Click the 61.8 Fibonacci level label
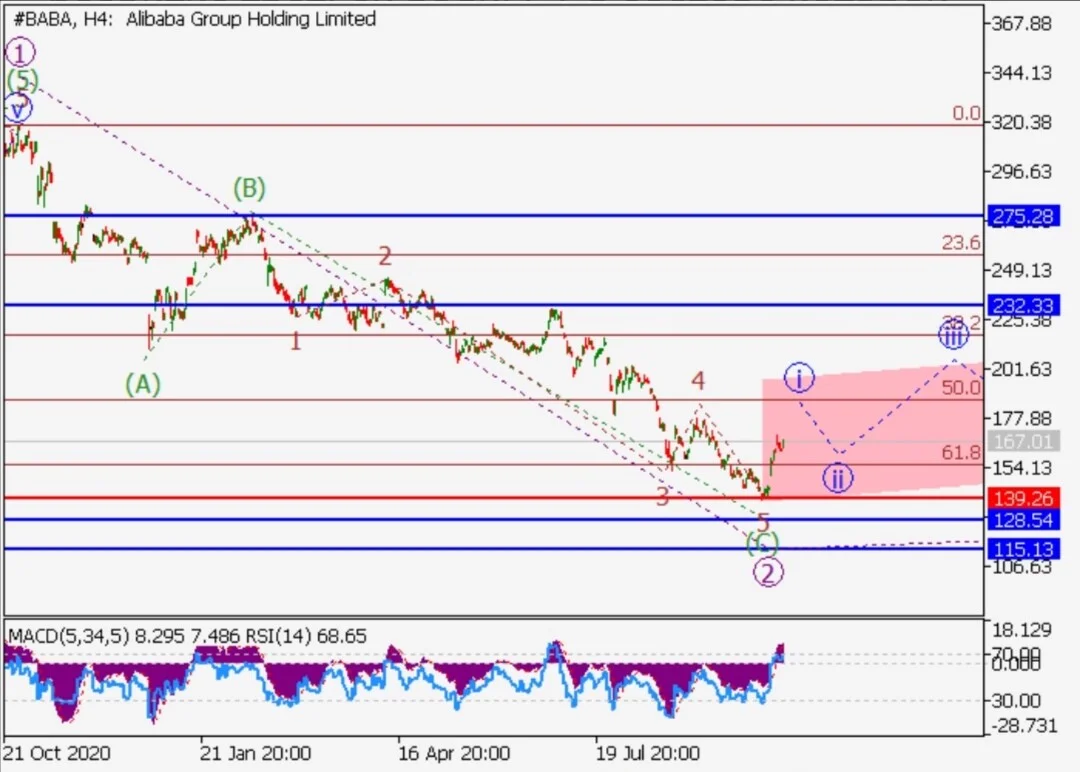 click(x=961, y=452)
